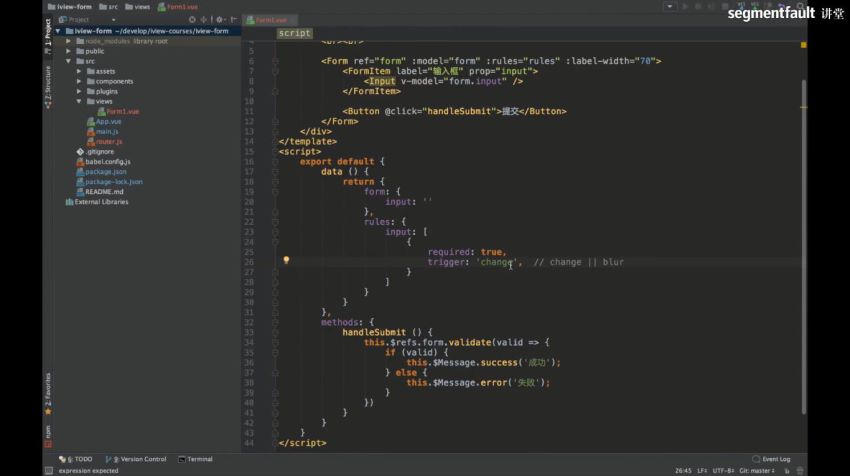Screen dimensions: 850x476
Task: Select App.vue in project tree
Action: [x=104, y=121]
